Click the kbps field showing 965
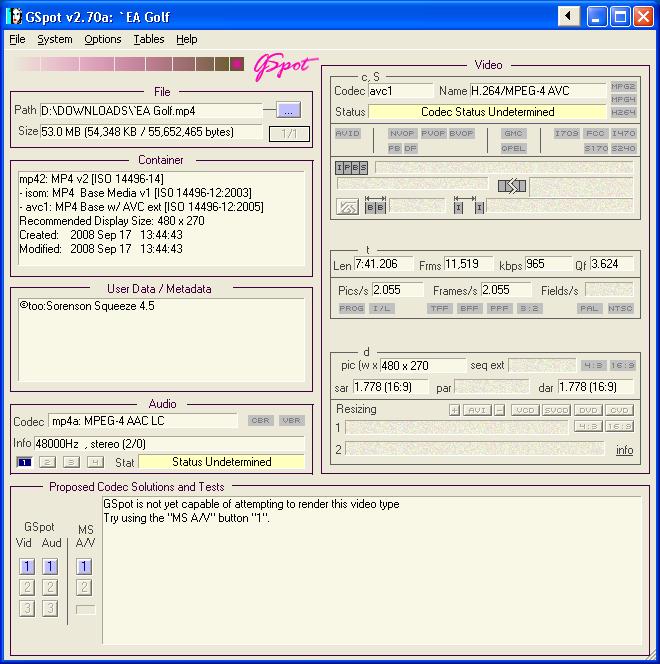This screenshot has width=660, height=664. [x=548, y=264]
